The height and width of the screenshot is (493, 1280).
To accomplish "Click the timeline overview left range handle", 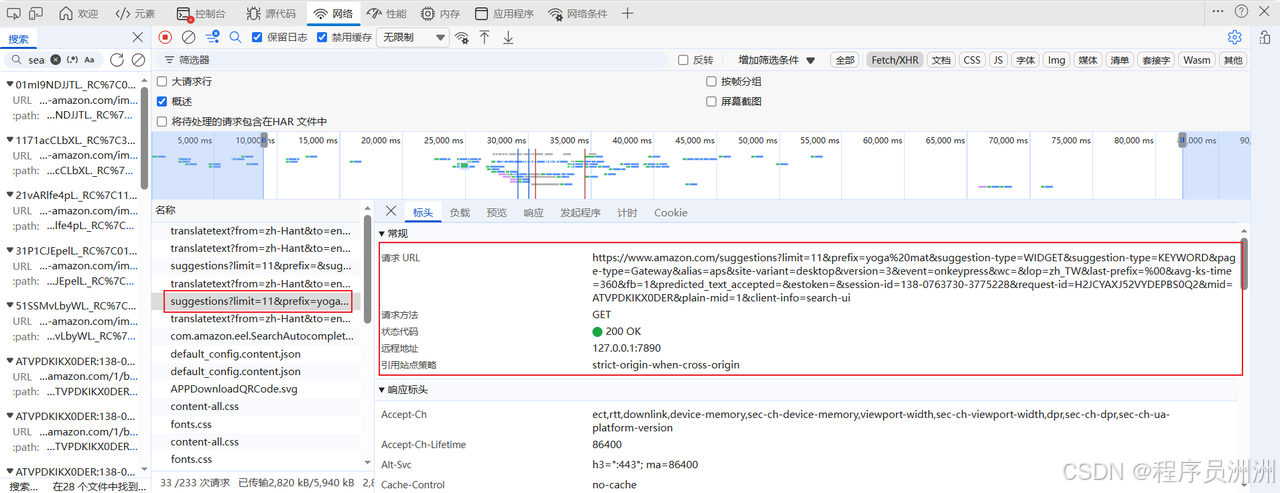I will (x=264, y=141).
